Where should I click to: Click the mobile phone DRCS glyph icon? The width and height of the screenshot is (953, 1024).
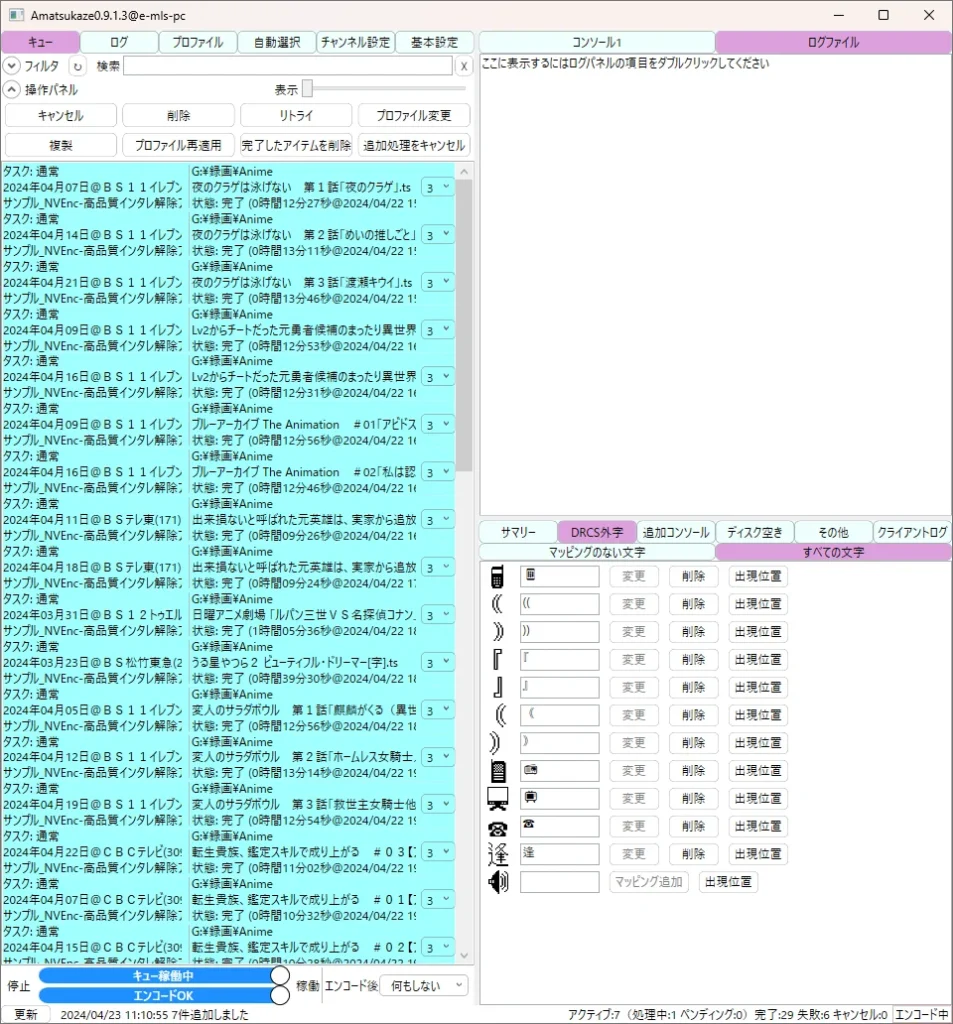(497, 577)
